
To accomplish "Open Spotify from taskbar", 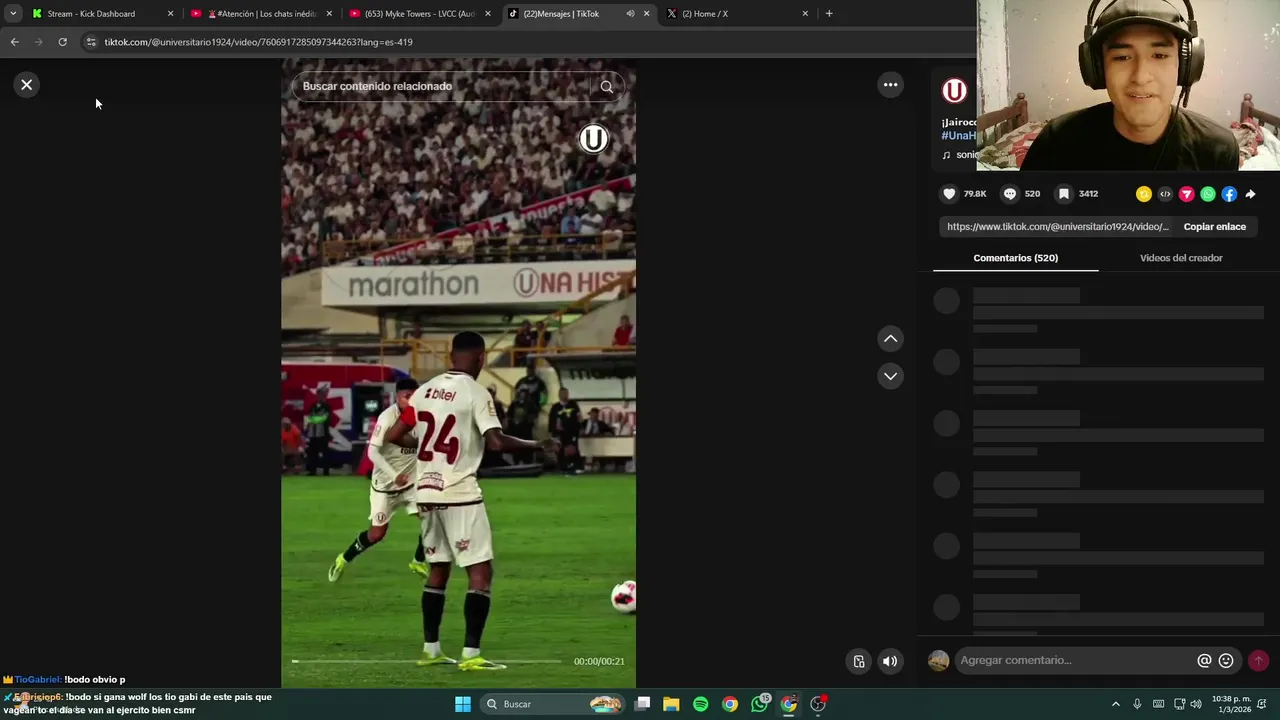I will (700, 704).
